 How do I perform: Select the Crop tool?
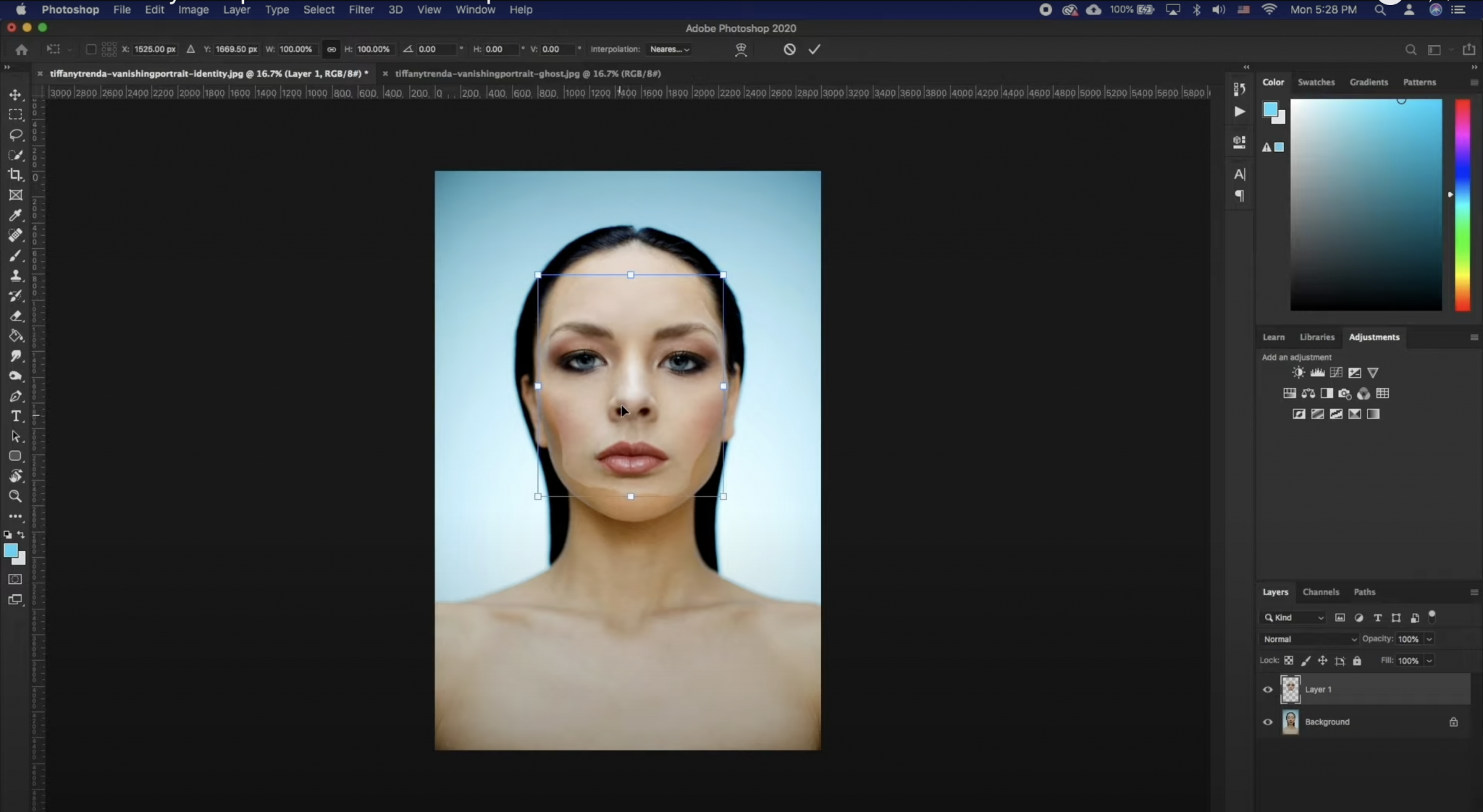pyautogui.click(x=15, y=174)
